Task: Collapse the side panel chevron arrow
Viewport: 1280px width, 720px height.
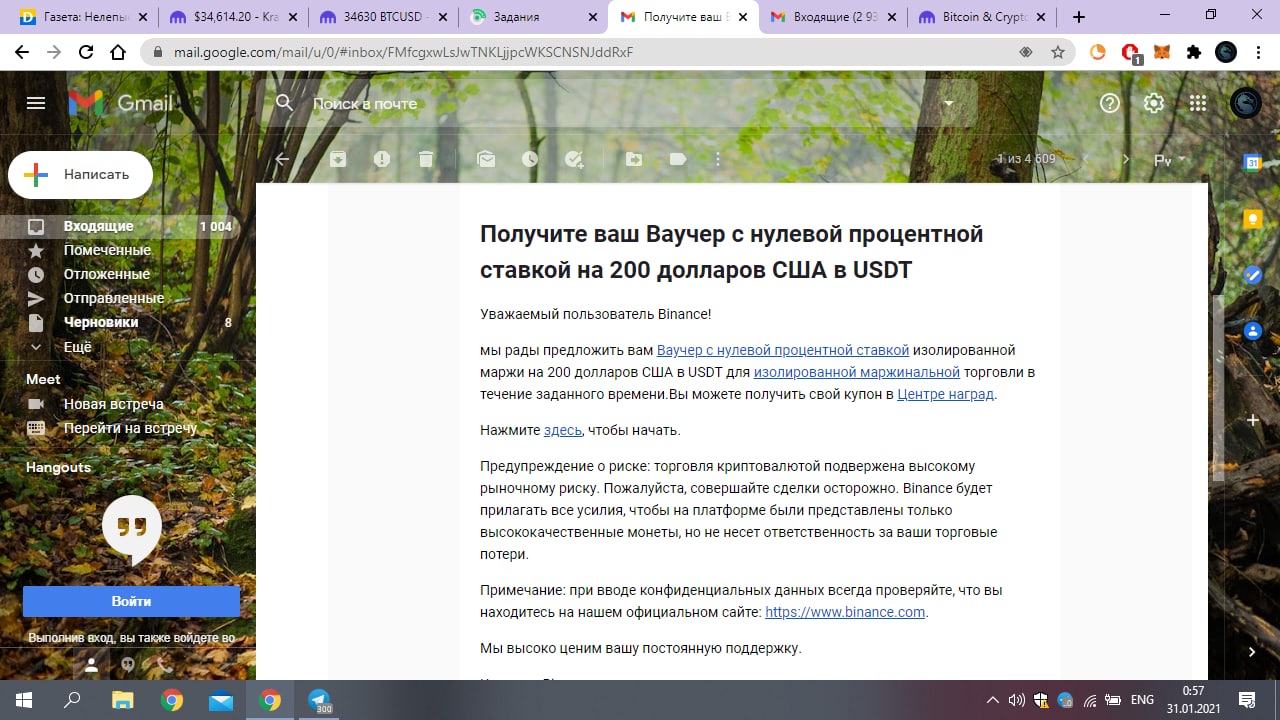Action: [1252, 652]
